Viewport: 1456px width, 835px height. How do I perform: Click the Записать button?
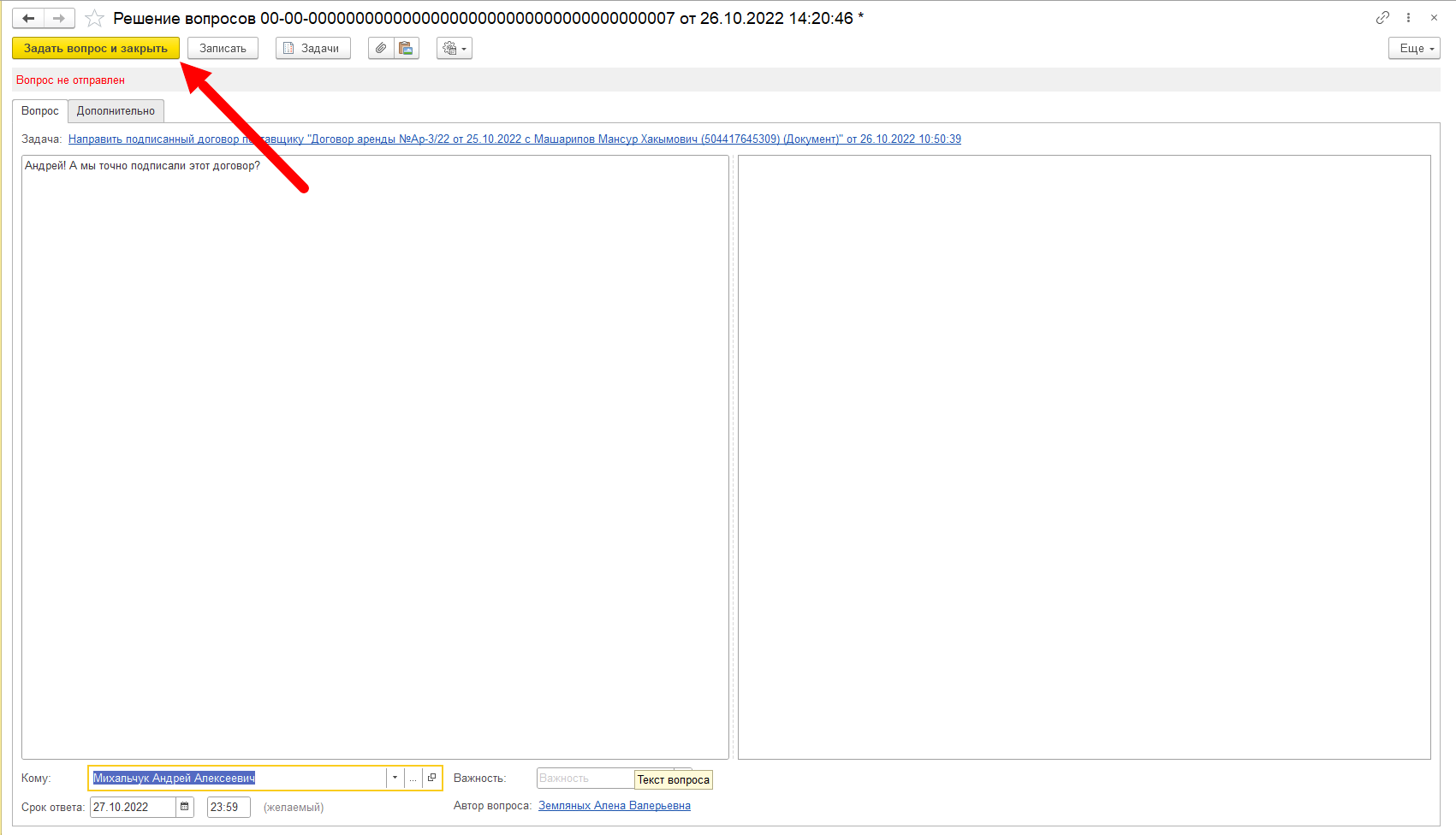tap(223, 48)
